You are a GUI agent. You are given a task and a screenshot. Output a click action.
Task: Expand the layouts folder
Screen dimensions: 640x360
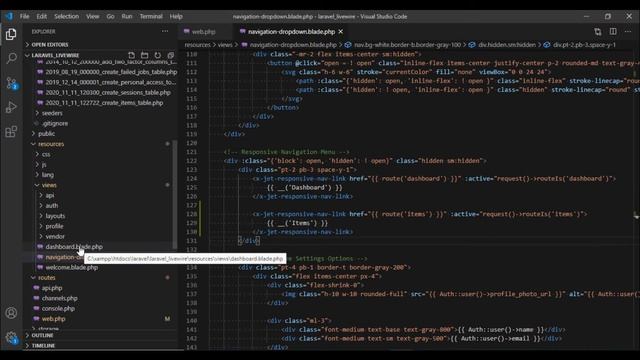pyautogui.click(x=55, y=216)
